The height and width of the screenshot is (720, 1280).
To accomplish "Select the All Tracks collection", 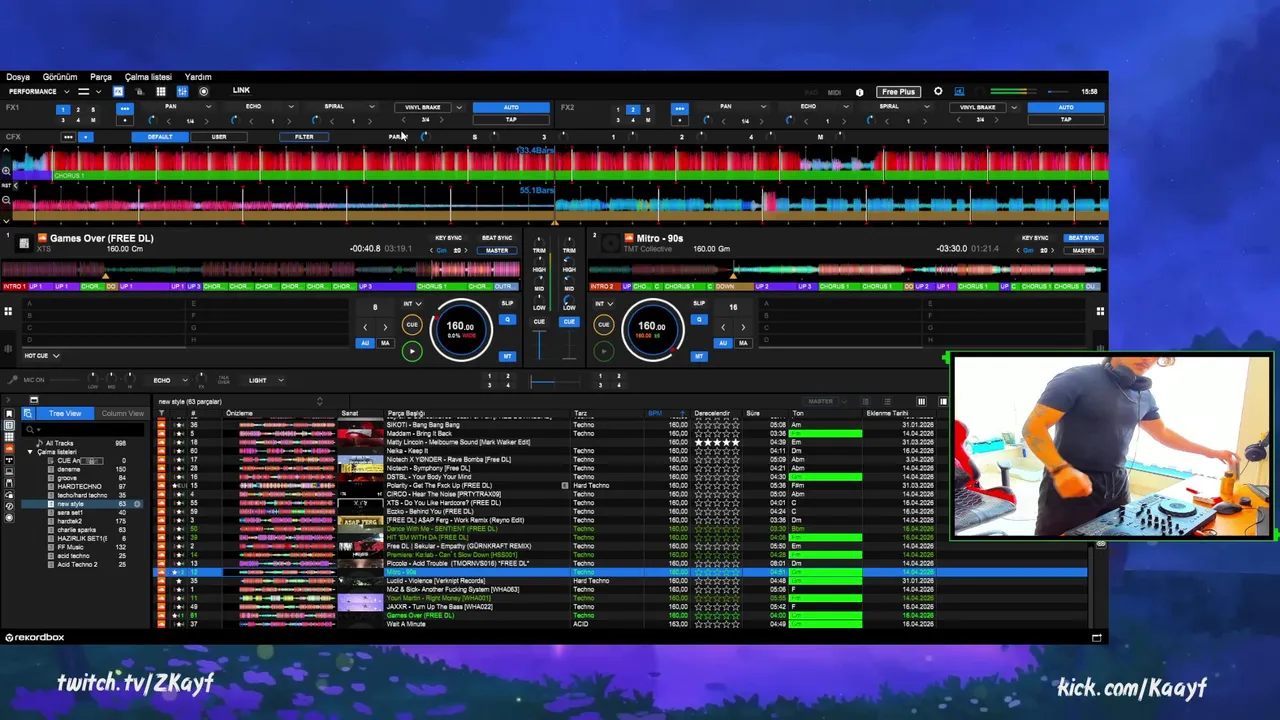I will coord(60,443).
